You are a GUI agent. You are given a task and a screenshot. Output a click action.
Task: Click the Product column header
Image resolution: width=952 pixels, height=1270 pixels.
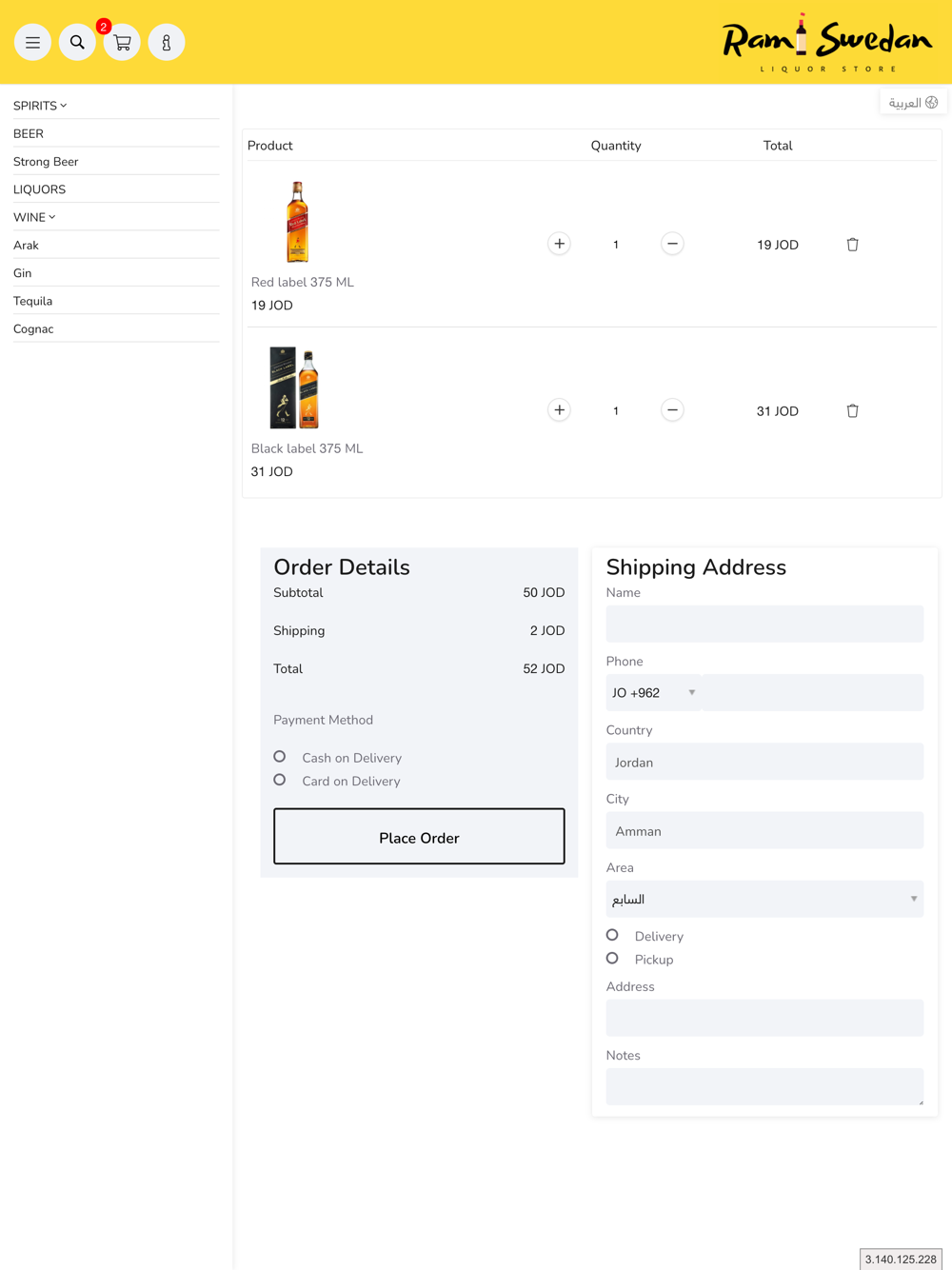270,146
